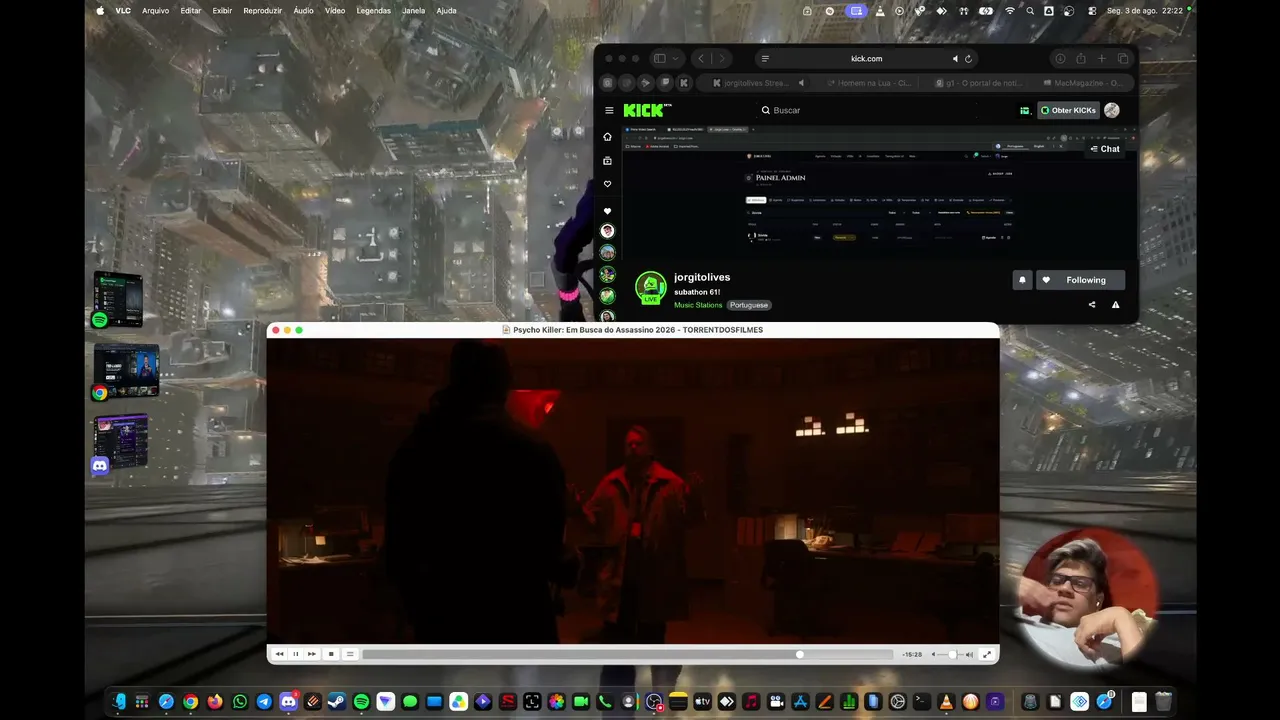Share the jorgitolives stream
Image resolution: width=1280 pixels, height=720 pixels.
point(1092,305)
